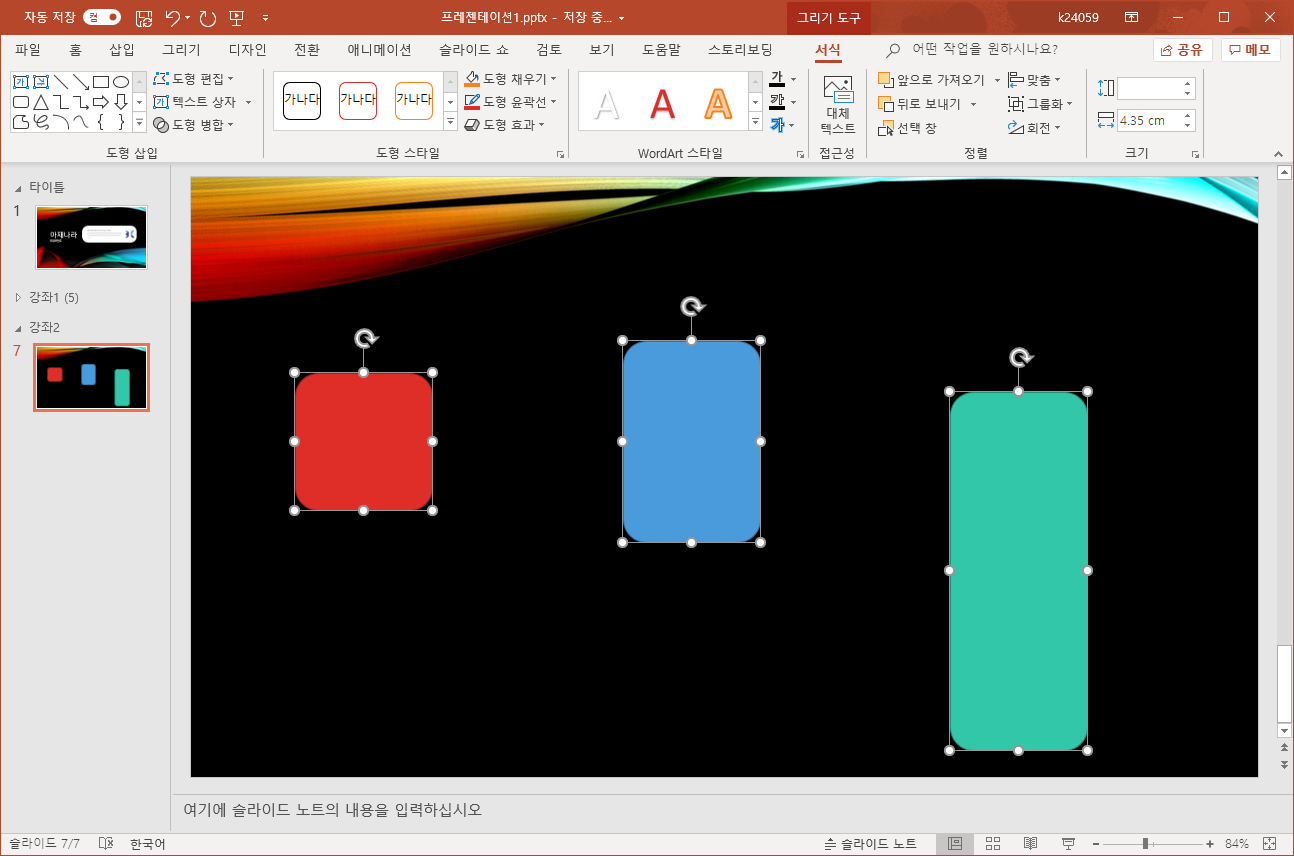Collapse the 타이틀 section
The width and height of the screenshot is (1294, 856).
click(x=17, y=187)
